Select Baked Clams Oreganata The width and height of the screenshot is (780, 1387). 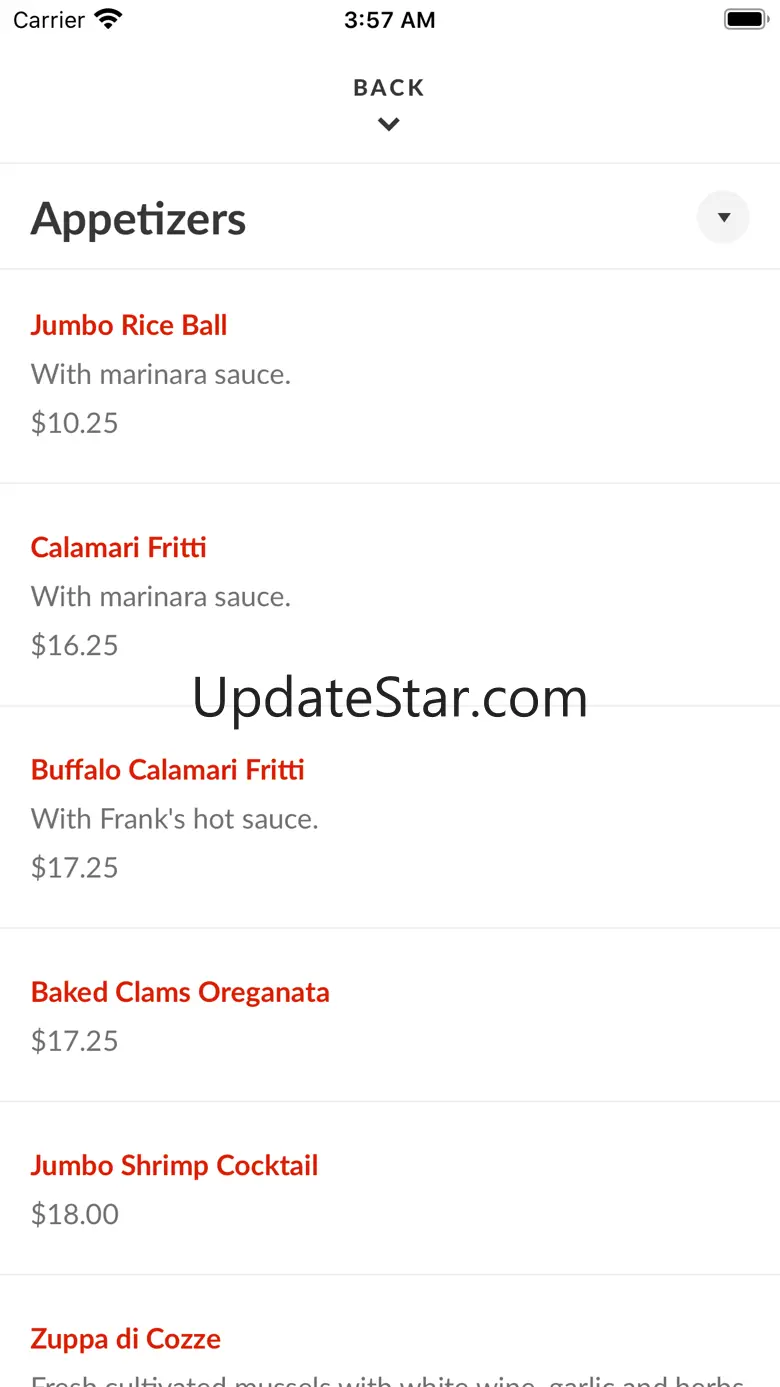pos(180,992)
